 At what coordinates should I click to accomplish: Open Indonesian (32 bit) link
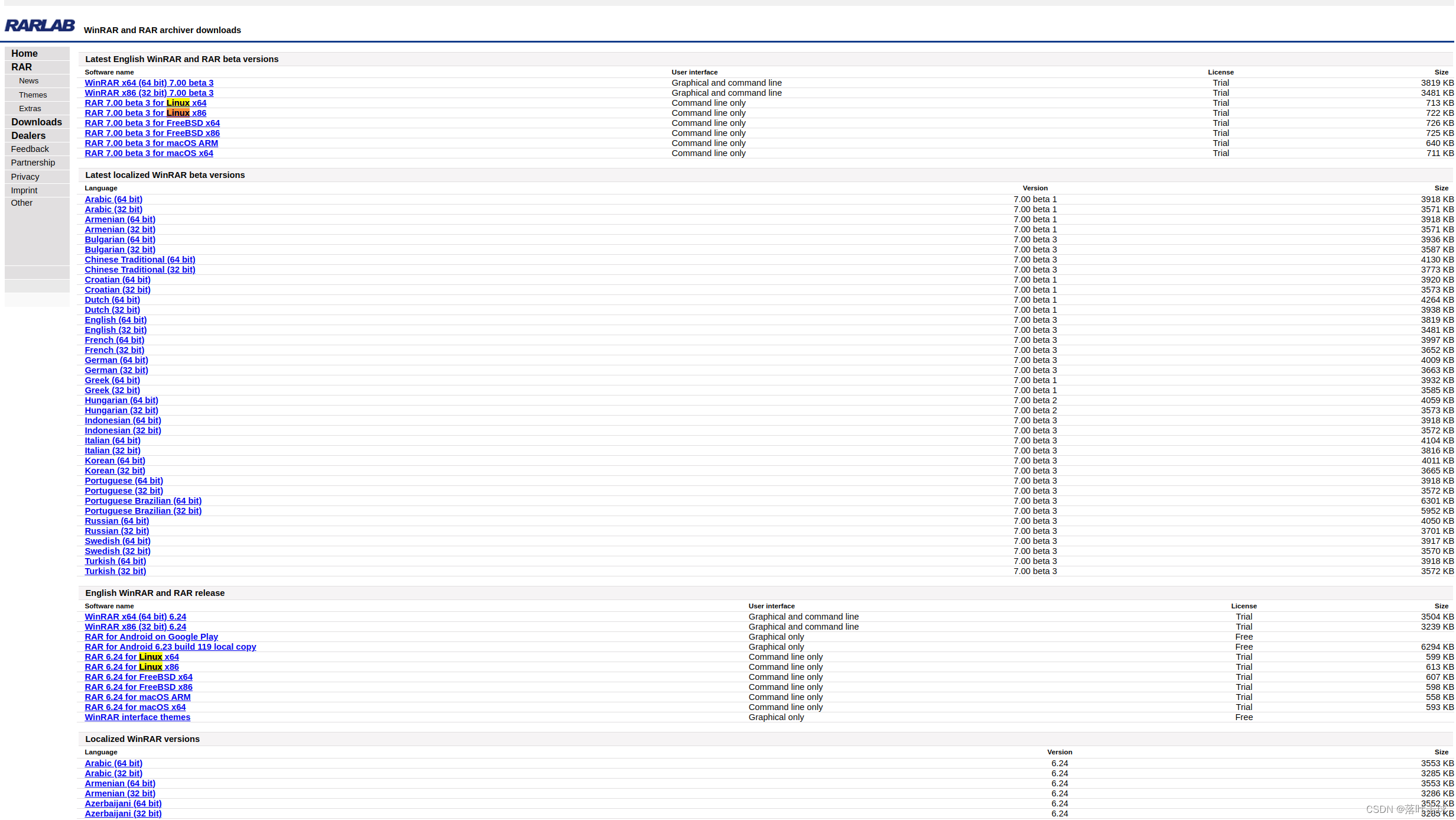point(123,430)
